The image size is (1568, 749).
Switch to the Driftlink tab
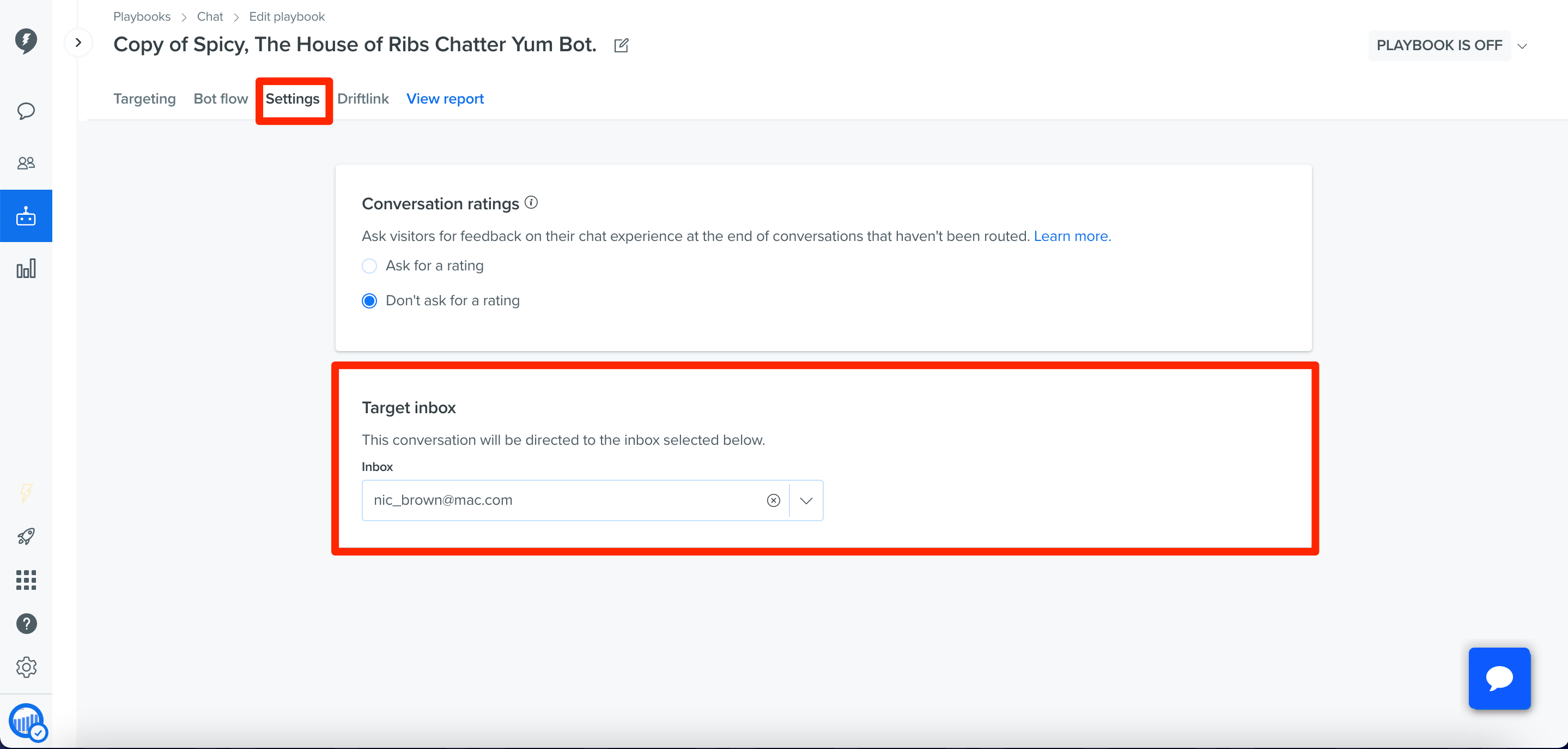tap(363, 99)
